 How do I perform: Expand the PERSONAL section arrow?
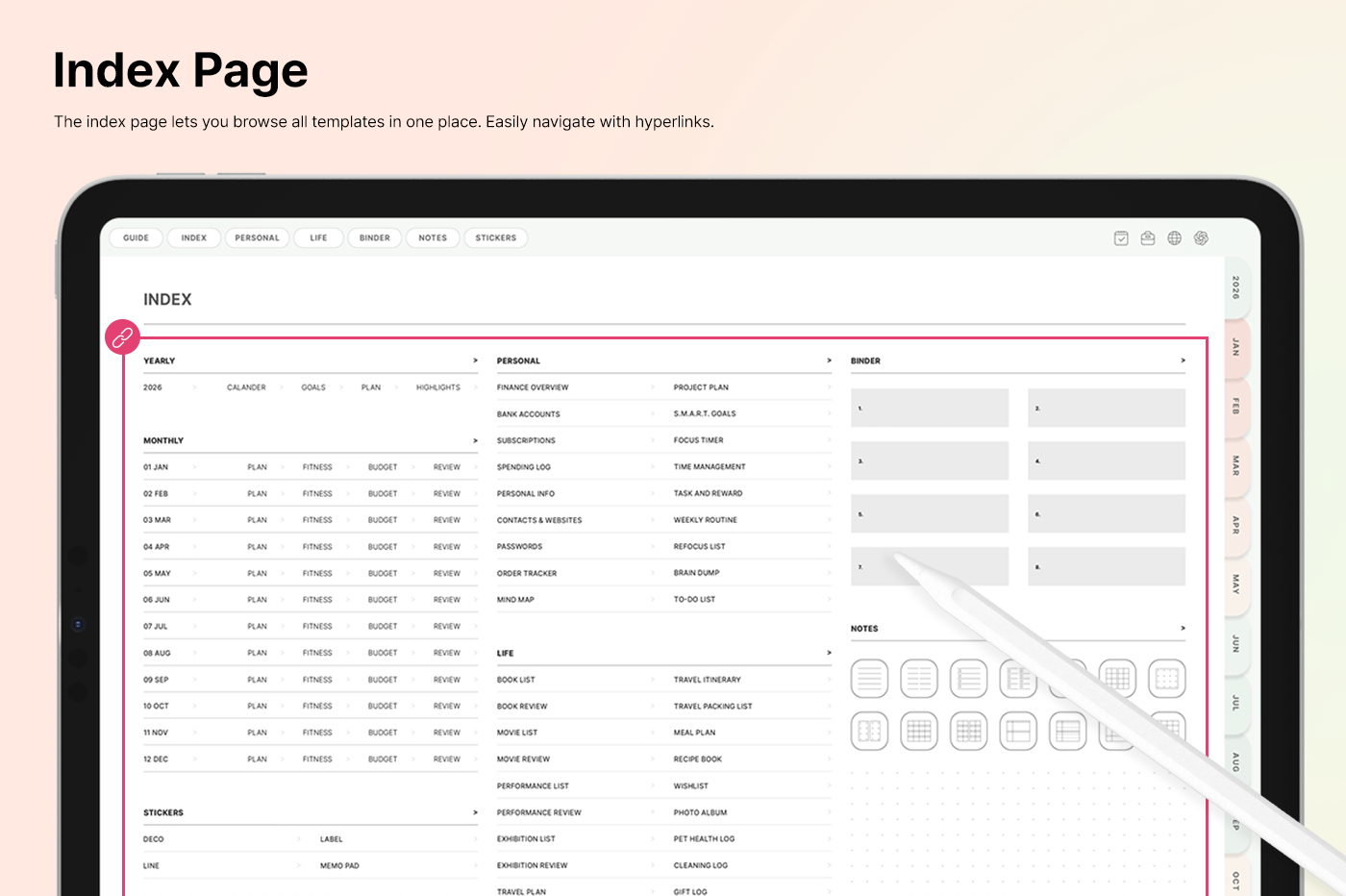[829, 361]
